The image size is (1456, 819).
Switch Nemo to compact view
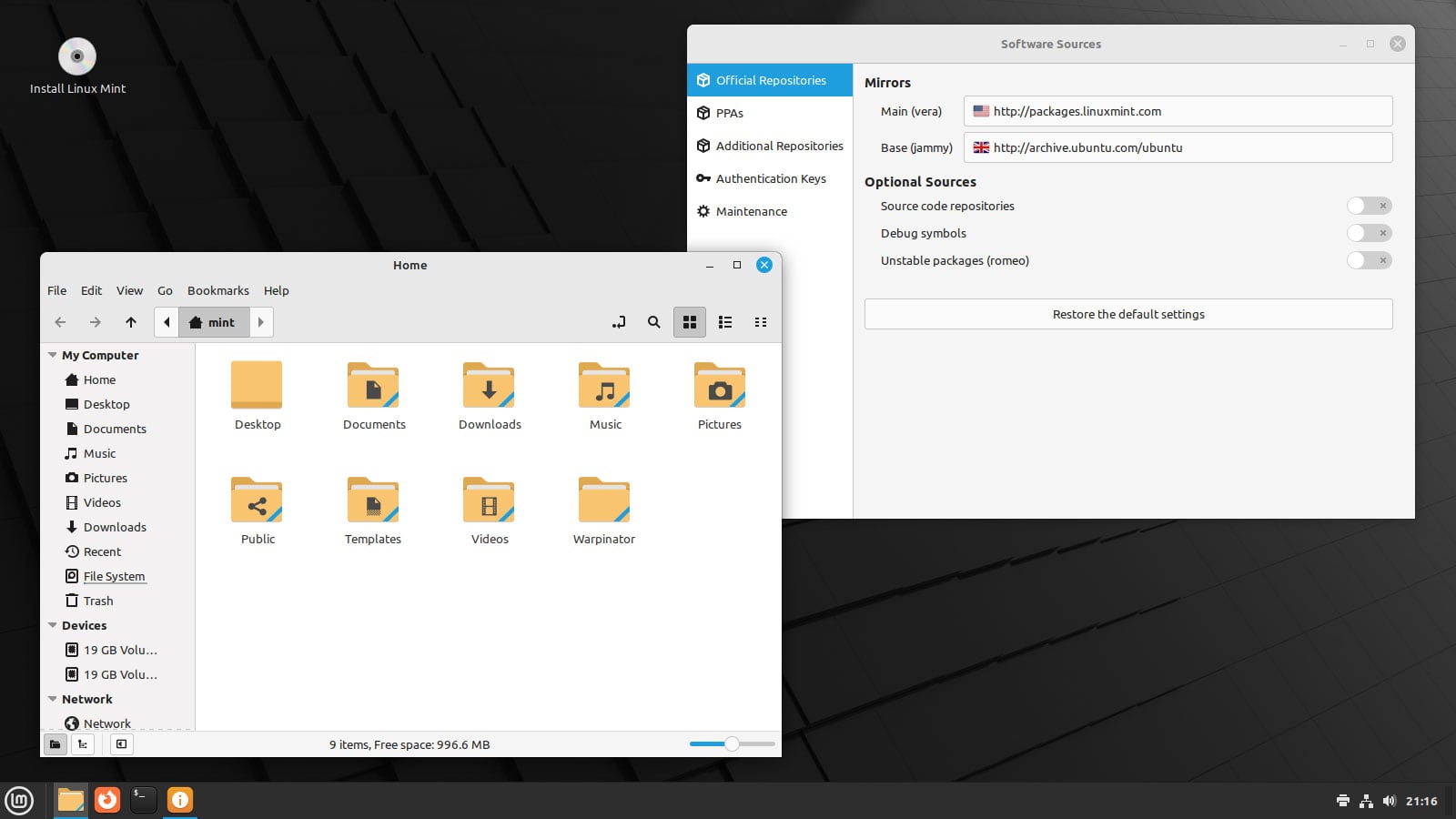pyautogui.click(x=761, y=322)
